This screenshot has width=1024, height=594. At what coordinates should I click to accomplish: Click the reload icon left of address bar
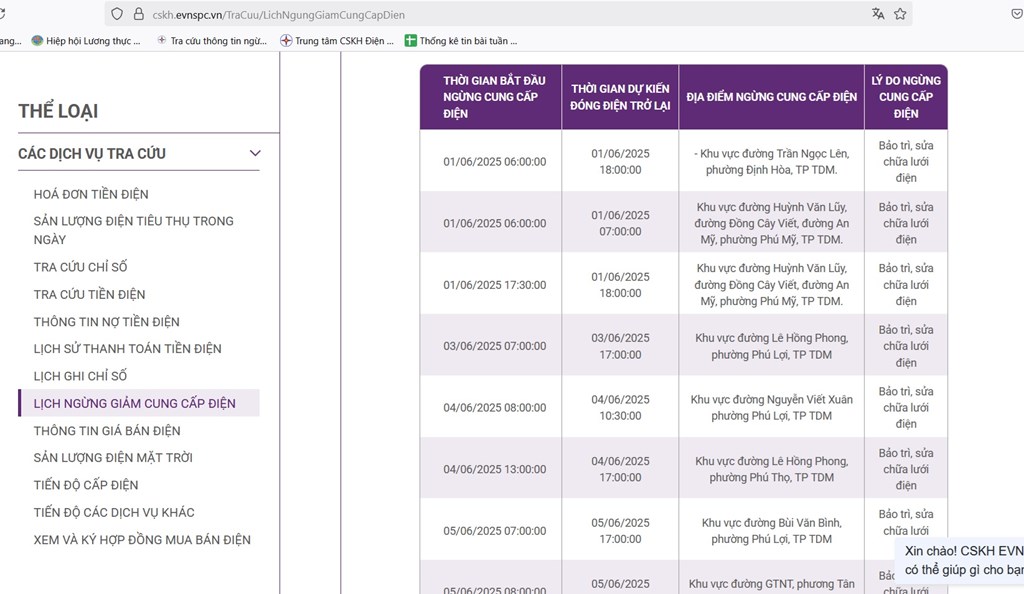[3, 14]
